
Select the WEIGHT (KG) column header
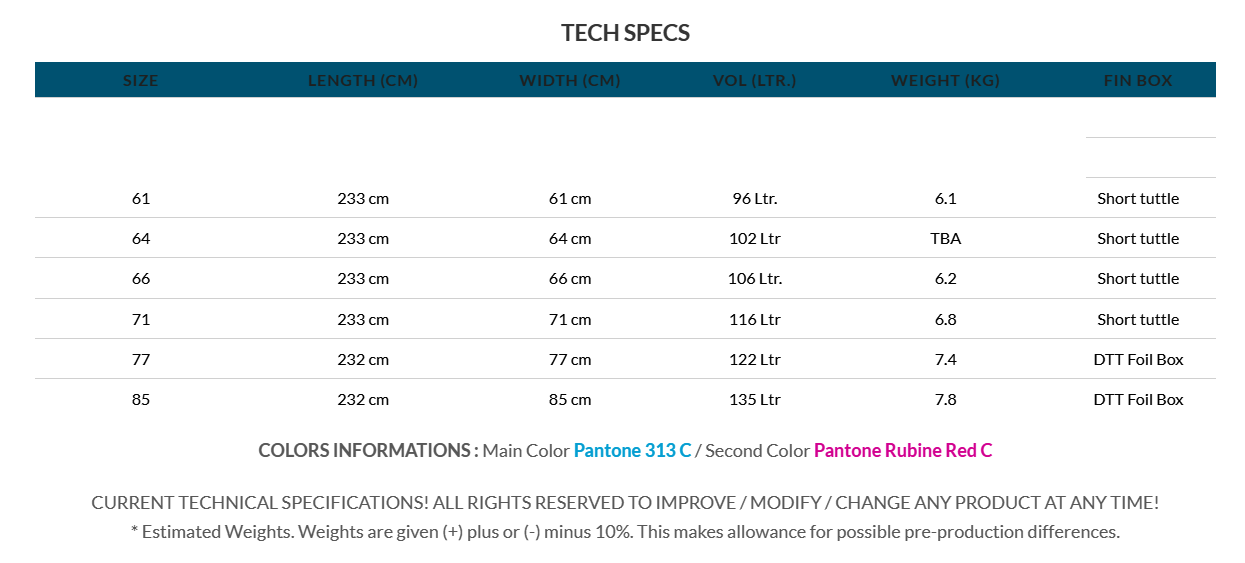[x=945, y=80]
